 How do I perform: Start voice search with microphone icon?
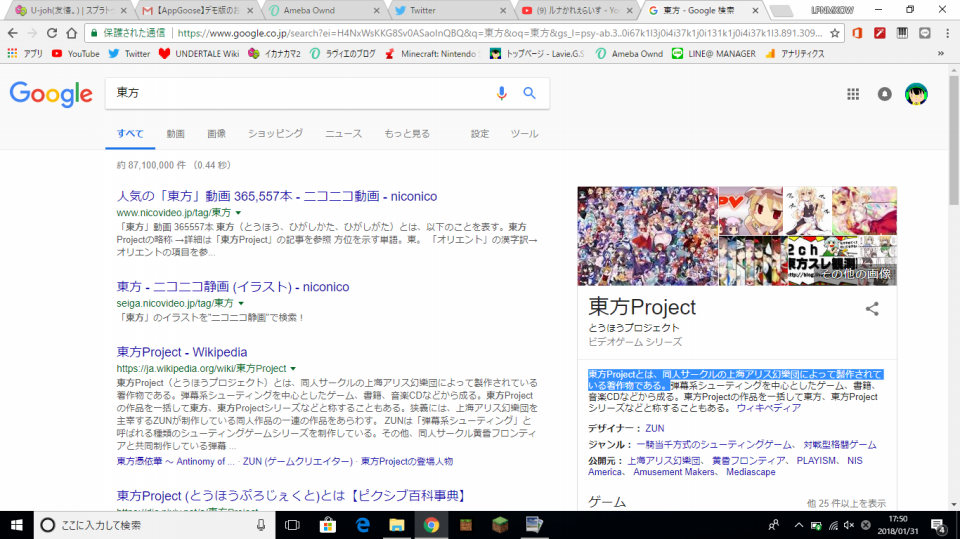[x=501, y=93]
